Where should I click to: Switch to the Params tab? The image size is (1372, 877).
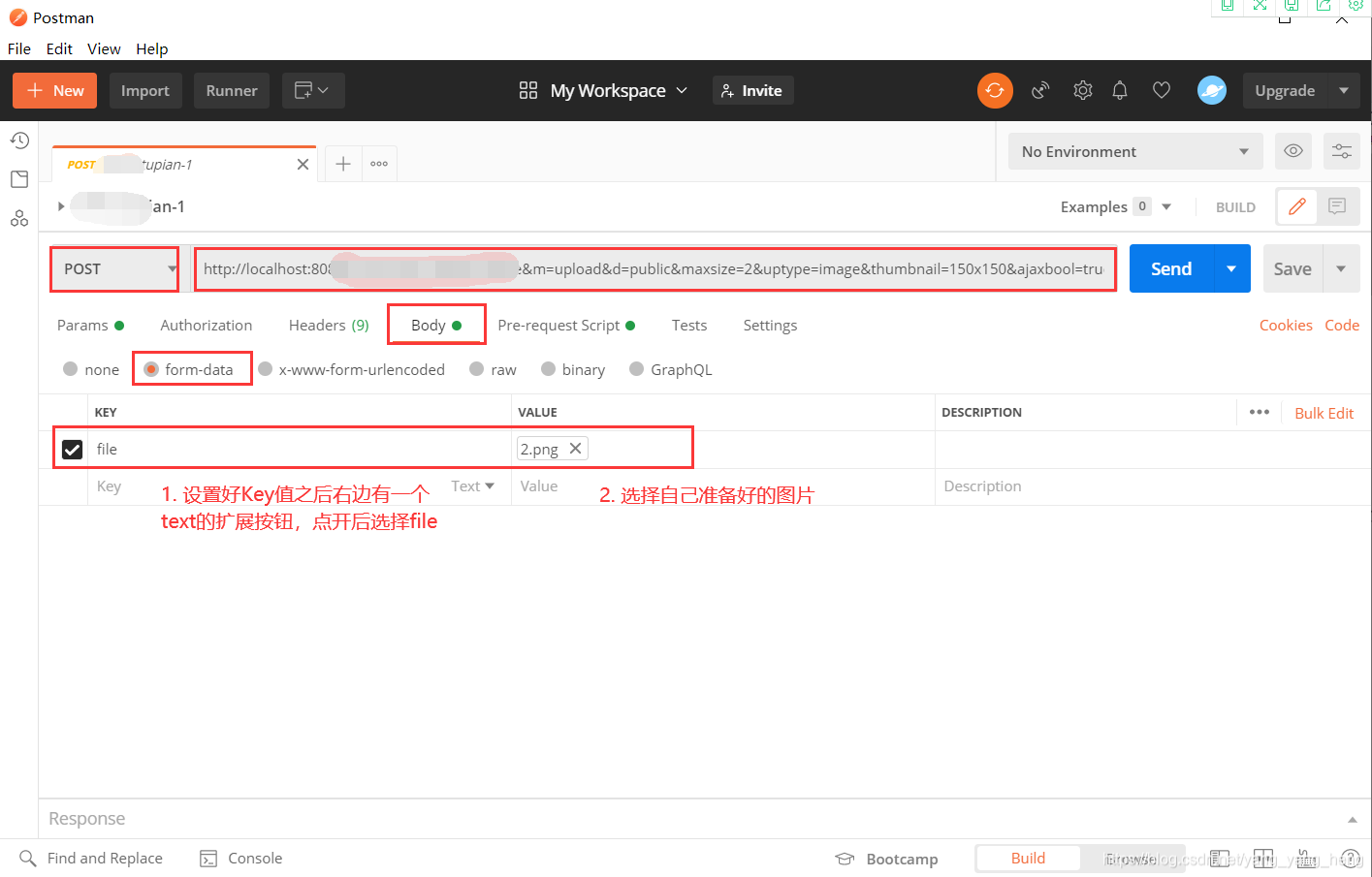coord(90,326)
